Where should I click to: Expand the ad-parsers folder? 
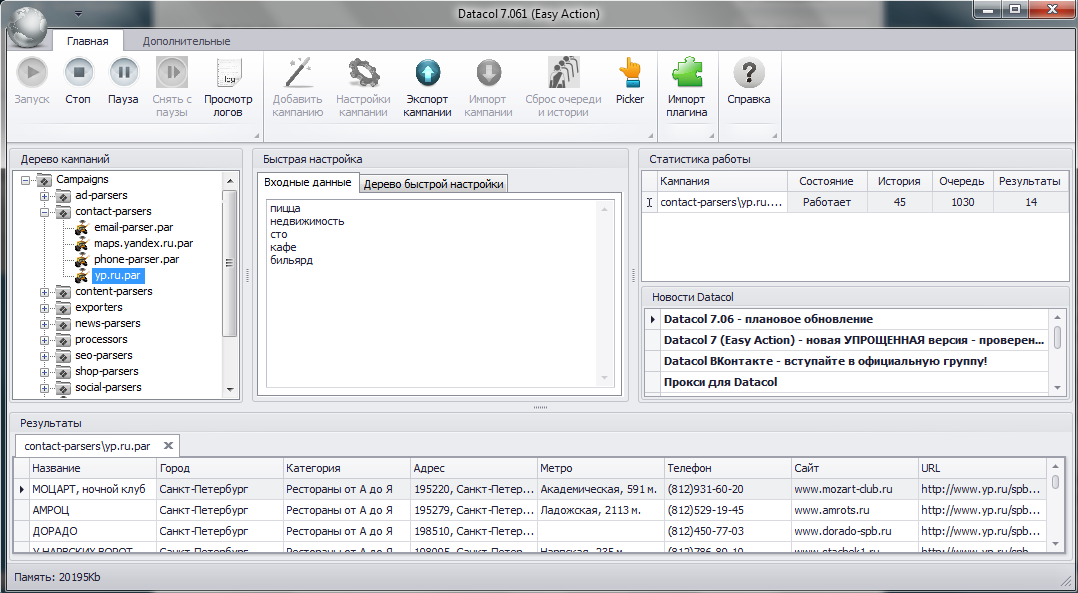[45, 196]
